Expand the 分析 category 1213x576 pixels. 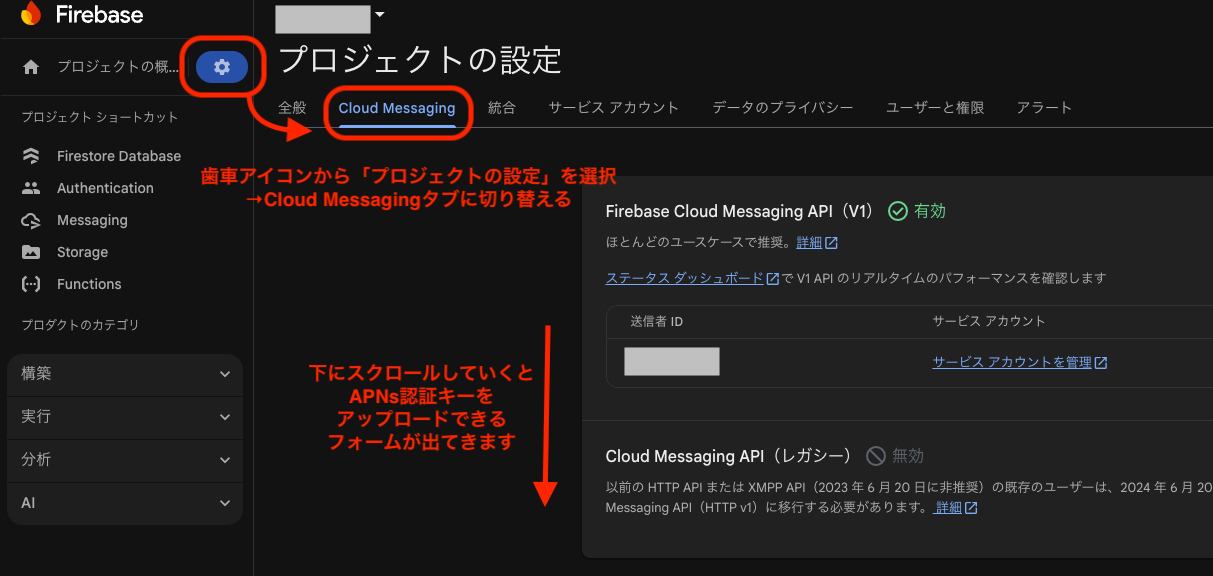pos(125,460)
